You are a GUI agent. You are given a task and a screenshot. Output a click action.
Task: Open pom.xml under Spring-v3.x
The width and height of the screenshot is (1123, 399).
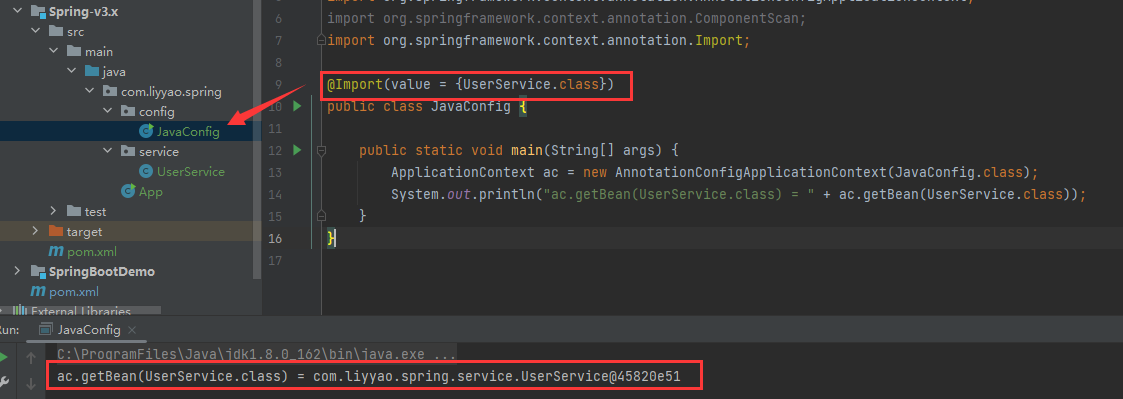point(92,251)
